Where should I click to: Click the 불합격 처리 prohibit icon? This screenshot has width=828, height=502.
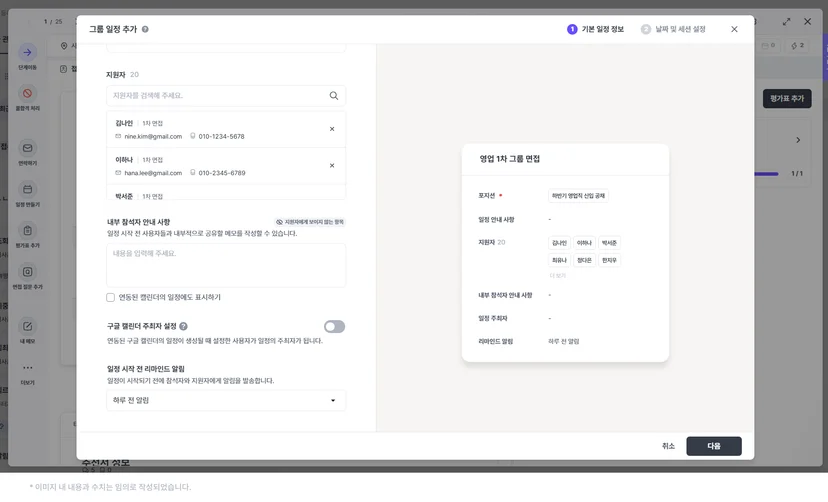pos(27,93)
